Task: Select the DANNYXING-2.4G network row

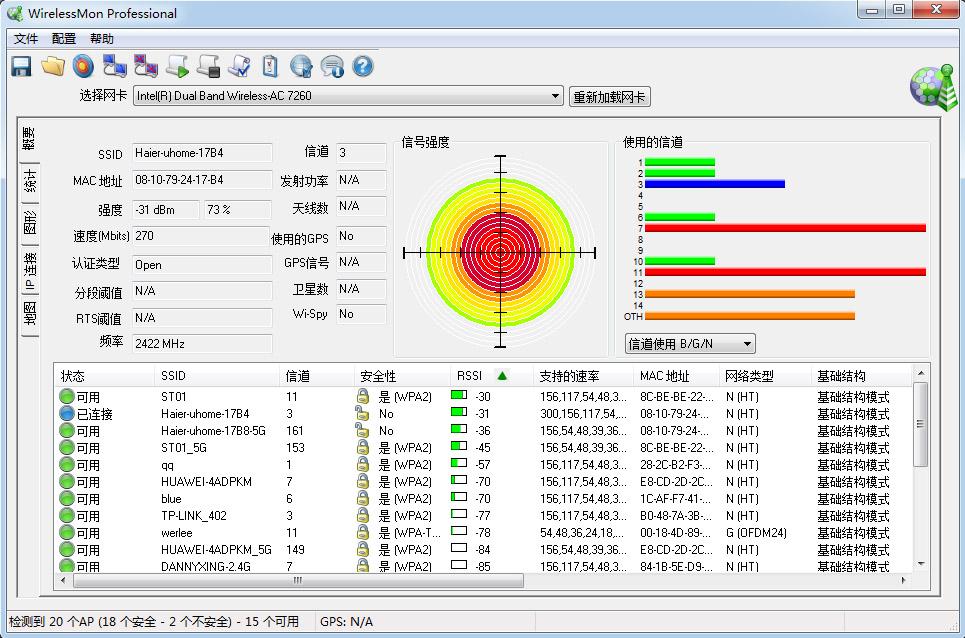Action: [484, 566]
